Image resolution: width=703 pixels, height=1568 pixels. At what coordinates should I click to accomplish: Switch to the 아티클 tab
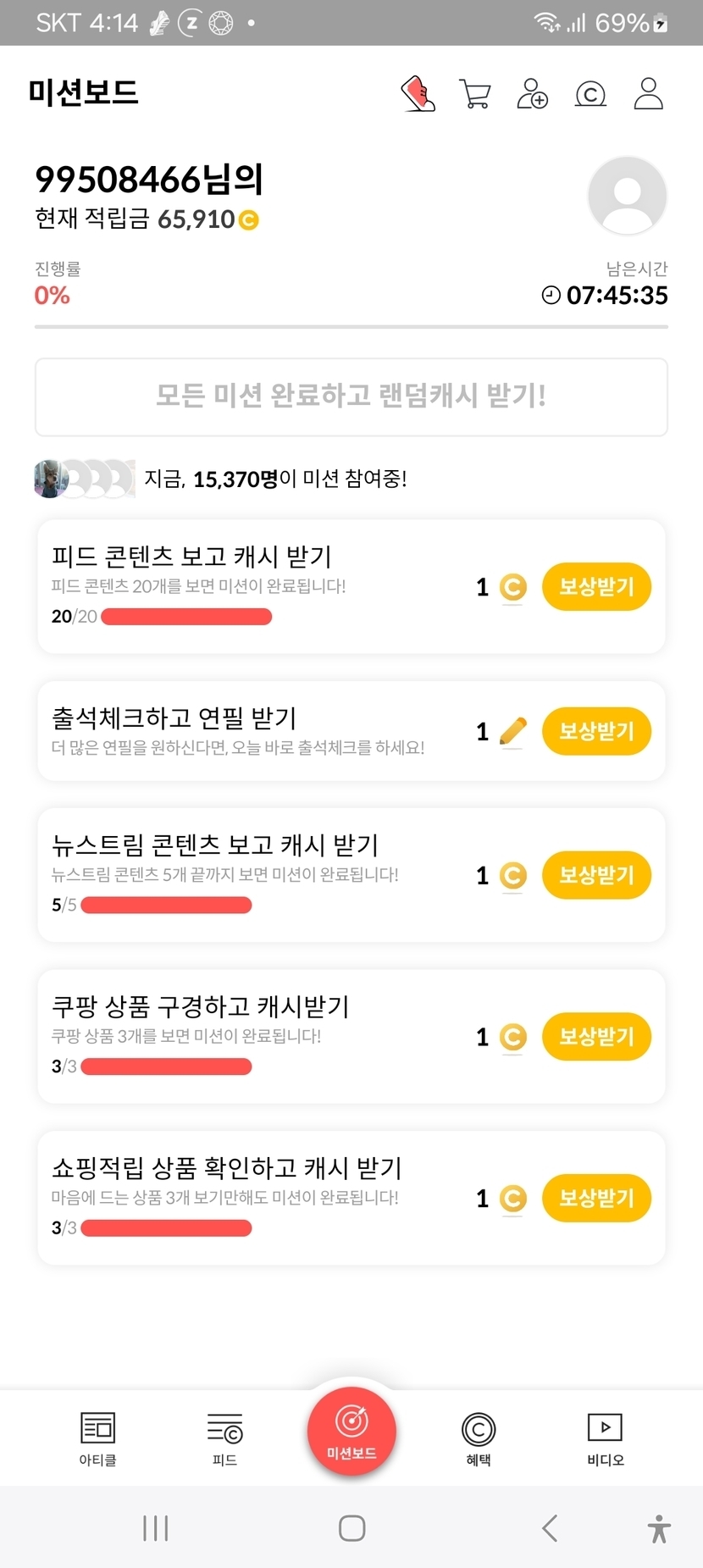pyautogui.click(x=97, y=1438)
